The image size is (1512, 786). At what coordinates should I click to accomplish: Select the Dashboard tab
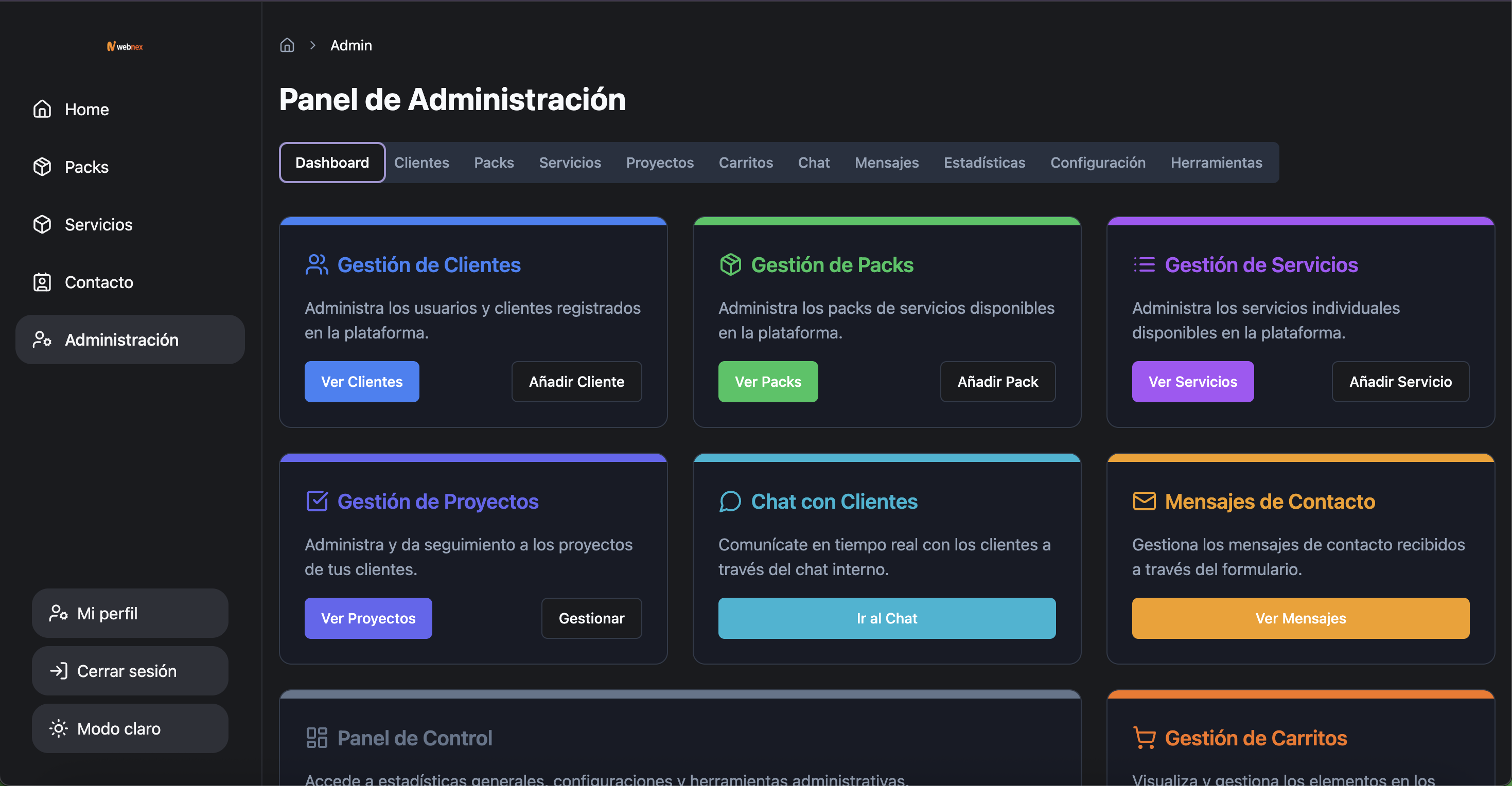coord(332,163)
